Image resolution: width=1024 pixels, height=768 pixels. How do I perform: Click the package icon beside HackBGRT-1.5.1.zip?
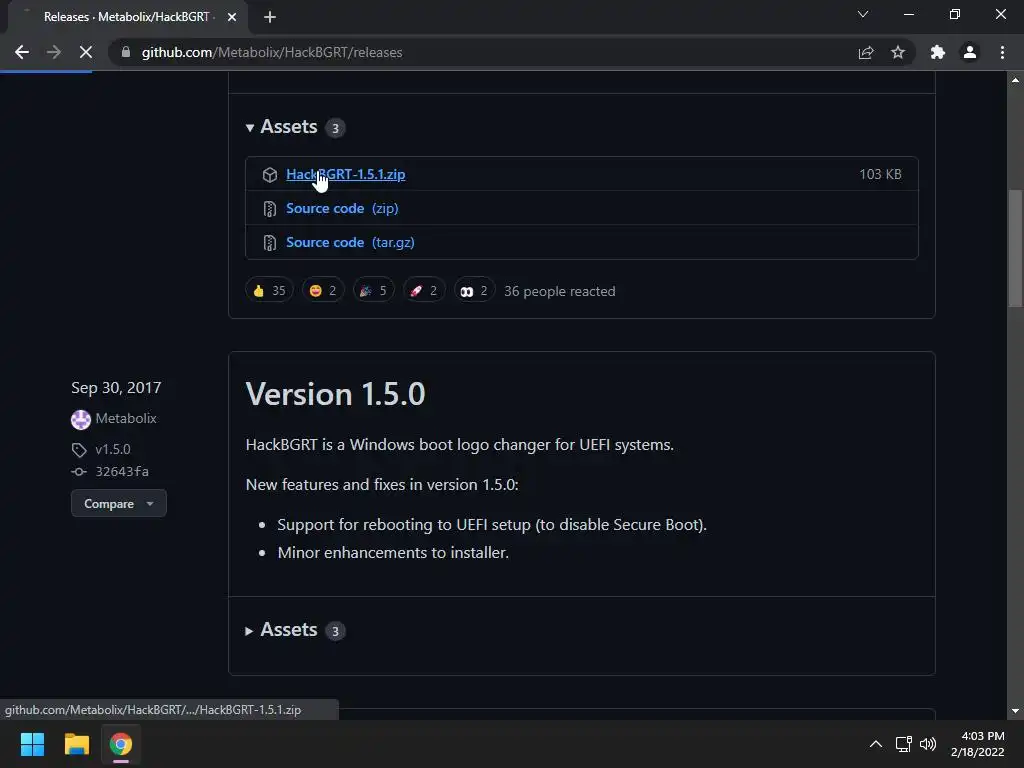[x=270, y=174]
